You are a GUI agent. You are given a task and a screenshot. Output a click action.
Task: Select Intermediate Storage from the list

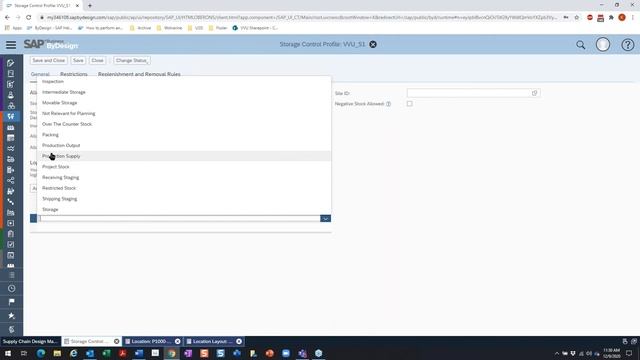pyautogui.click(x=184, y=92)
